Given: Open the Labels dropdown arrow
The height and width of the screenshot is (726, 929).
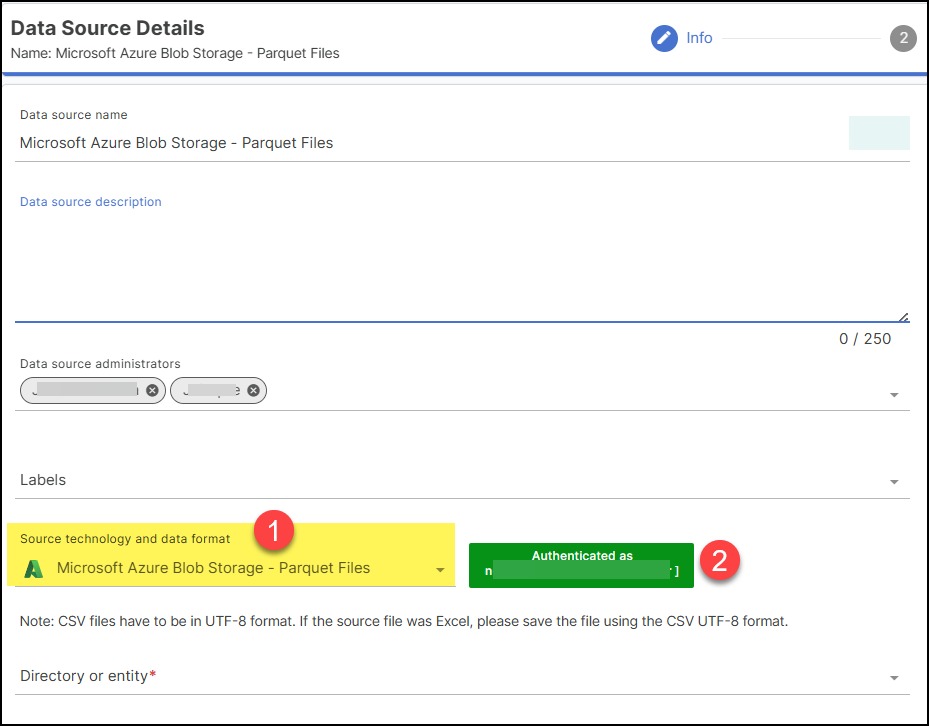Looking at the screenshot, I should pos(893,482).
